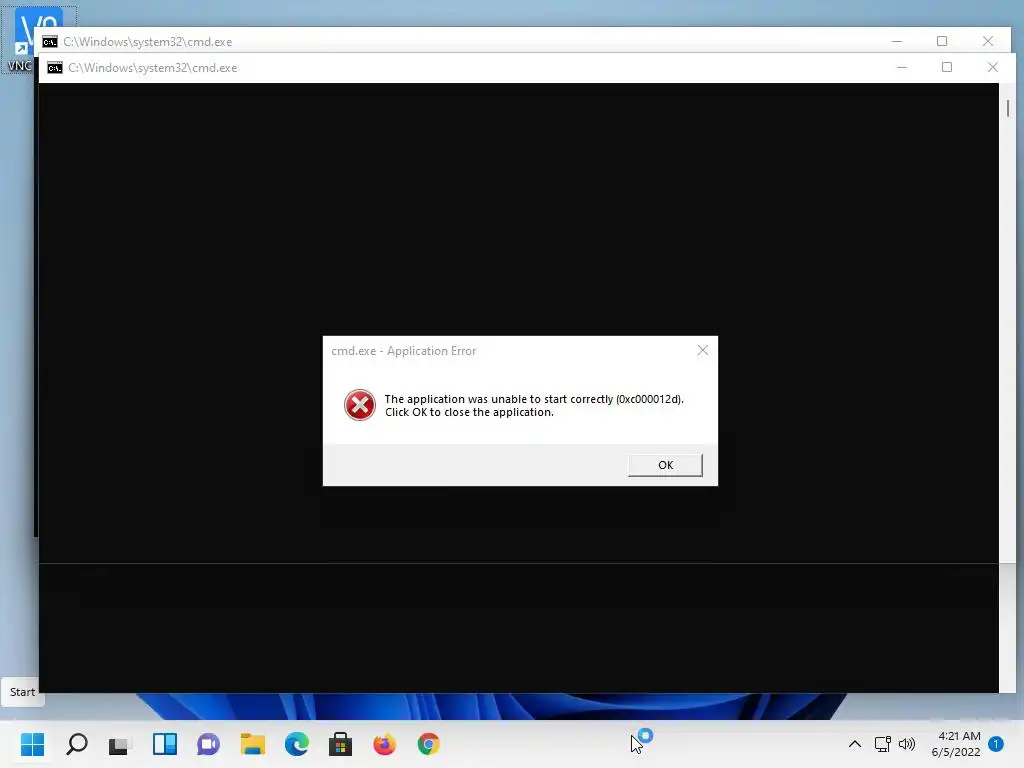Minimize the front cmd.exe window
This screenshot has height=768, width=1024.
pyautogui.click(x=902, y=67)
